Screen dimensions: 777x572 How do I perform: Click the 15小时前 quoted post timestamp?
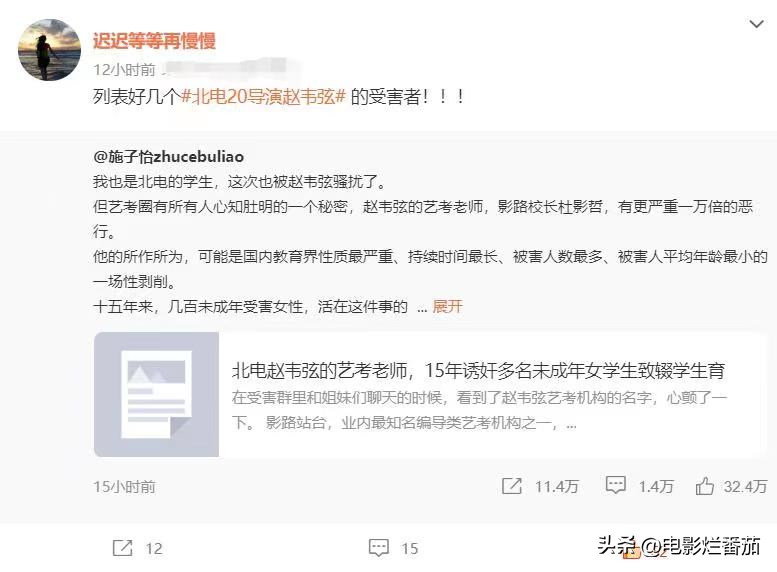click(124, 487)
